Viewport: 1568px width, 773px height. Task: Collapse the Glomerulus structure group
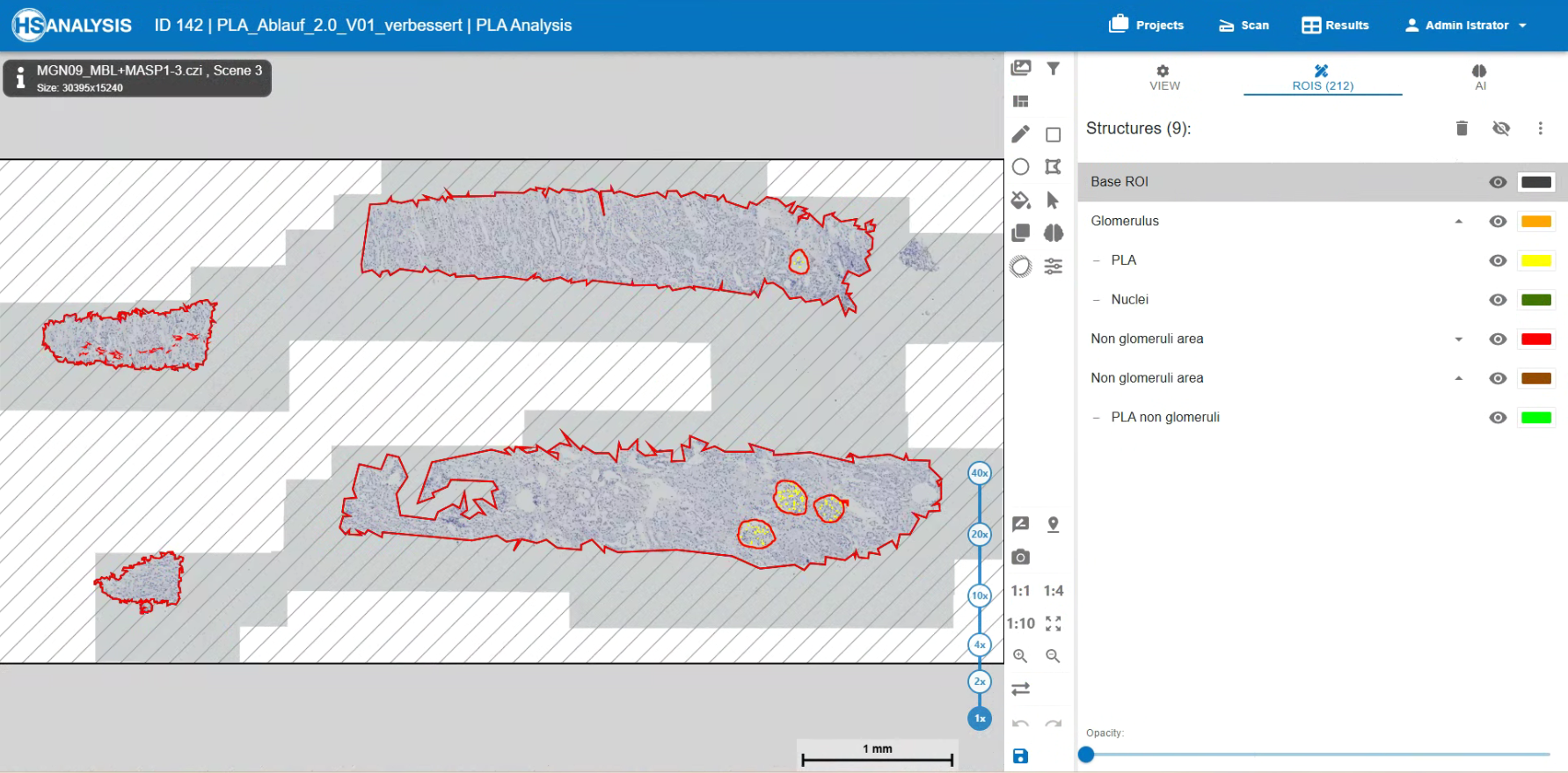pos(1458,222)
